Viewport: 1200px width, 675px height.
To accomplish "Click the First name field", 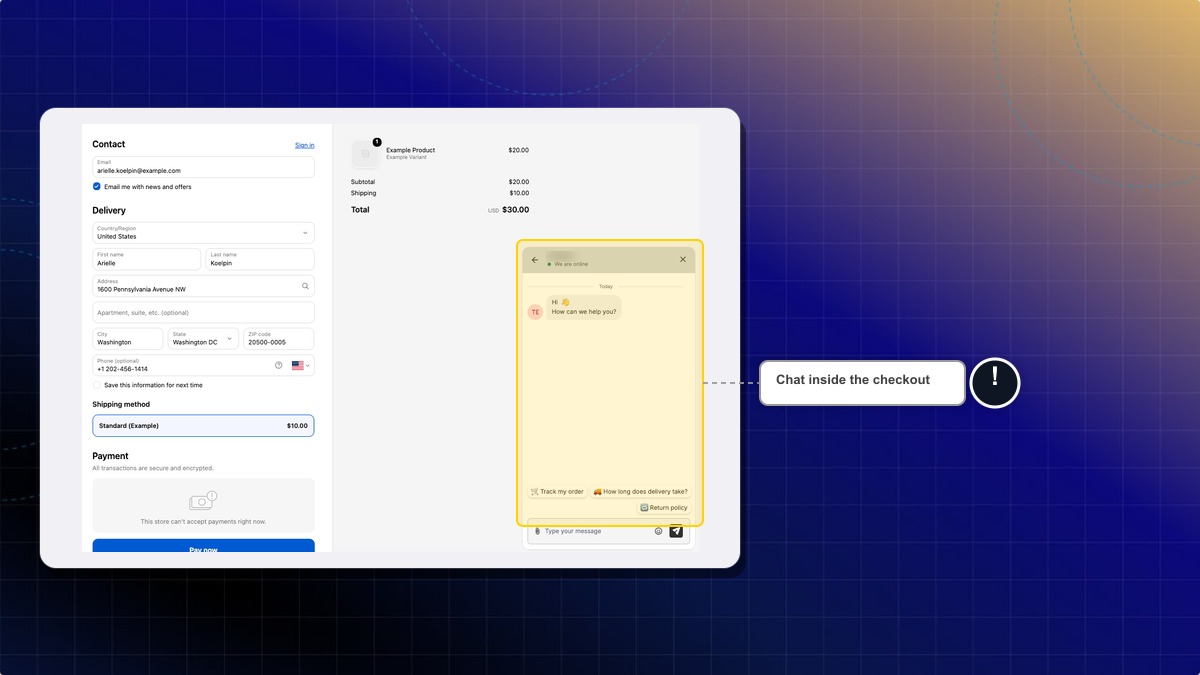I will click(147, 259).
